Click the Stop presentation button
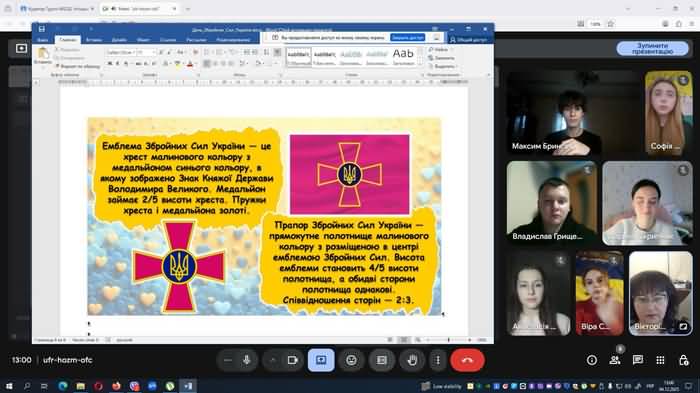This screenshot has height=393, width=700. coord(652,49)
